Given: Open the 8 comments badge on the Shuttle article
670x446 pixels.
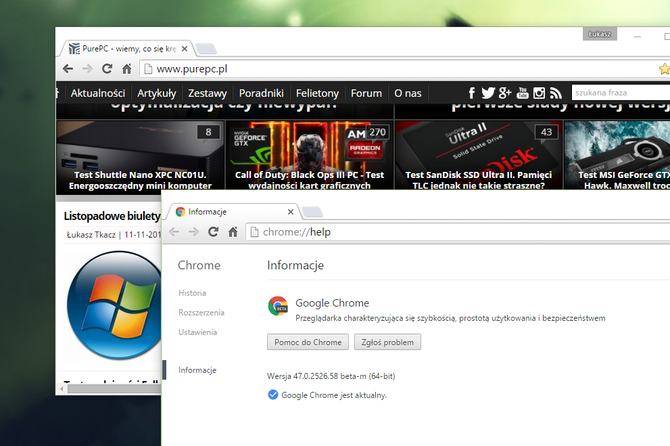Looking at the screenshot, I should click(209, 132).
